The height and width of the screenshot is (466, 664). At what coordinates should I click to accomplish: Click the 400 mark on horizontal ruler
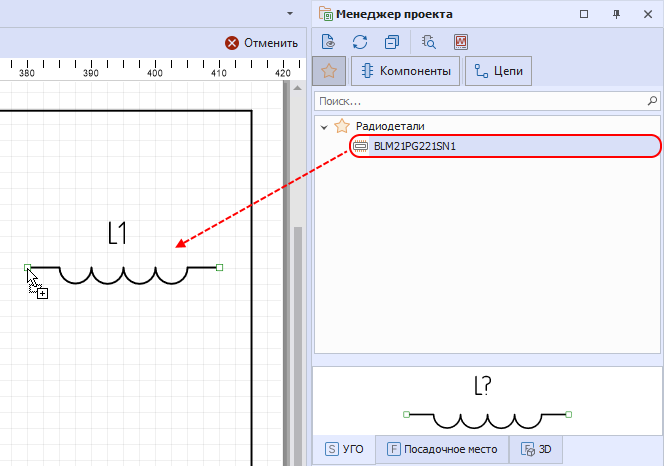click(x=155, y=73)
